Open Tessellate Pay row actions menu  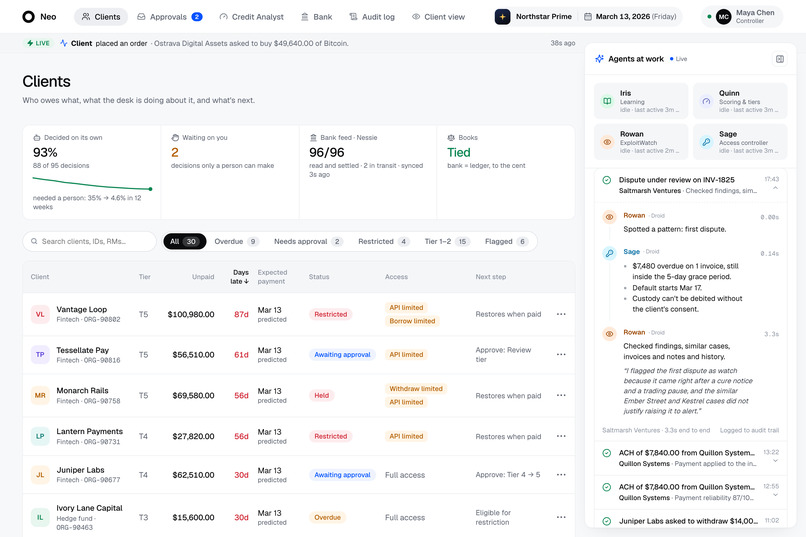point(561,355)
